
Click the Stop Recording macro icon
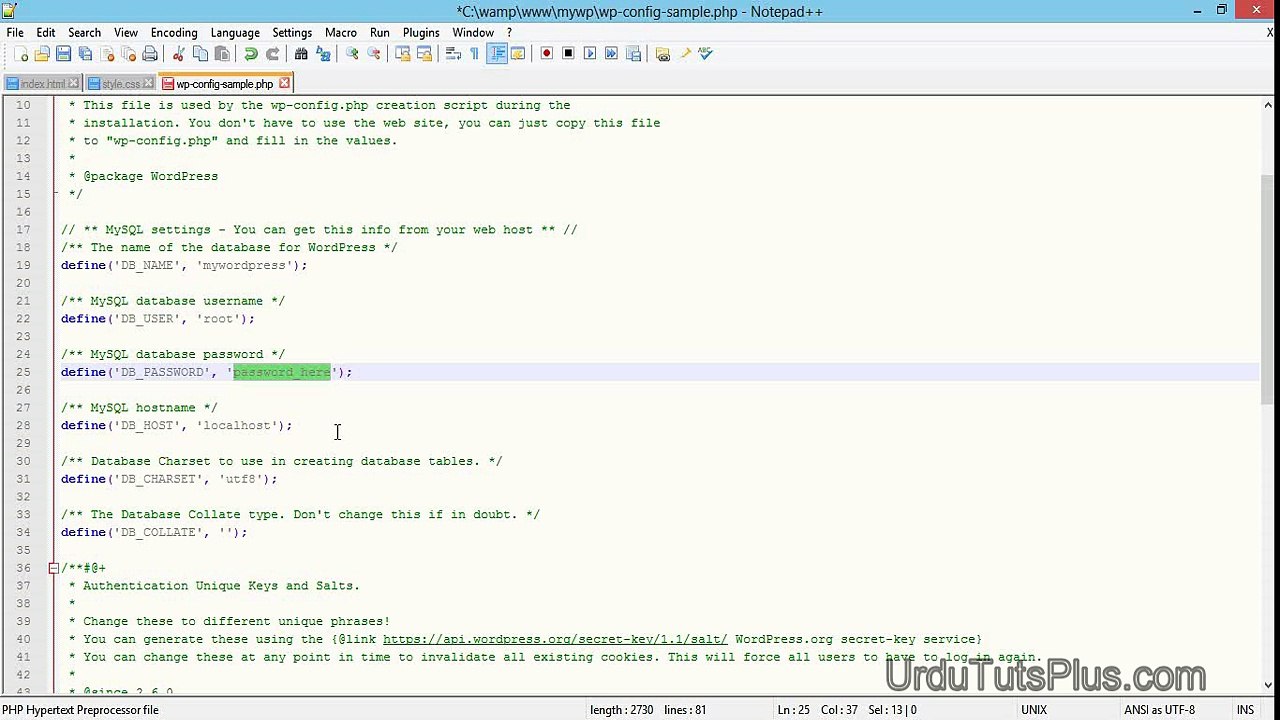point(568,53)
